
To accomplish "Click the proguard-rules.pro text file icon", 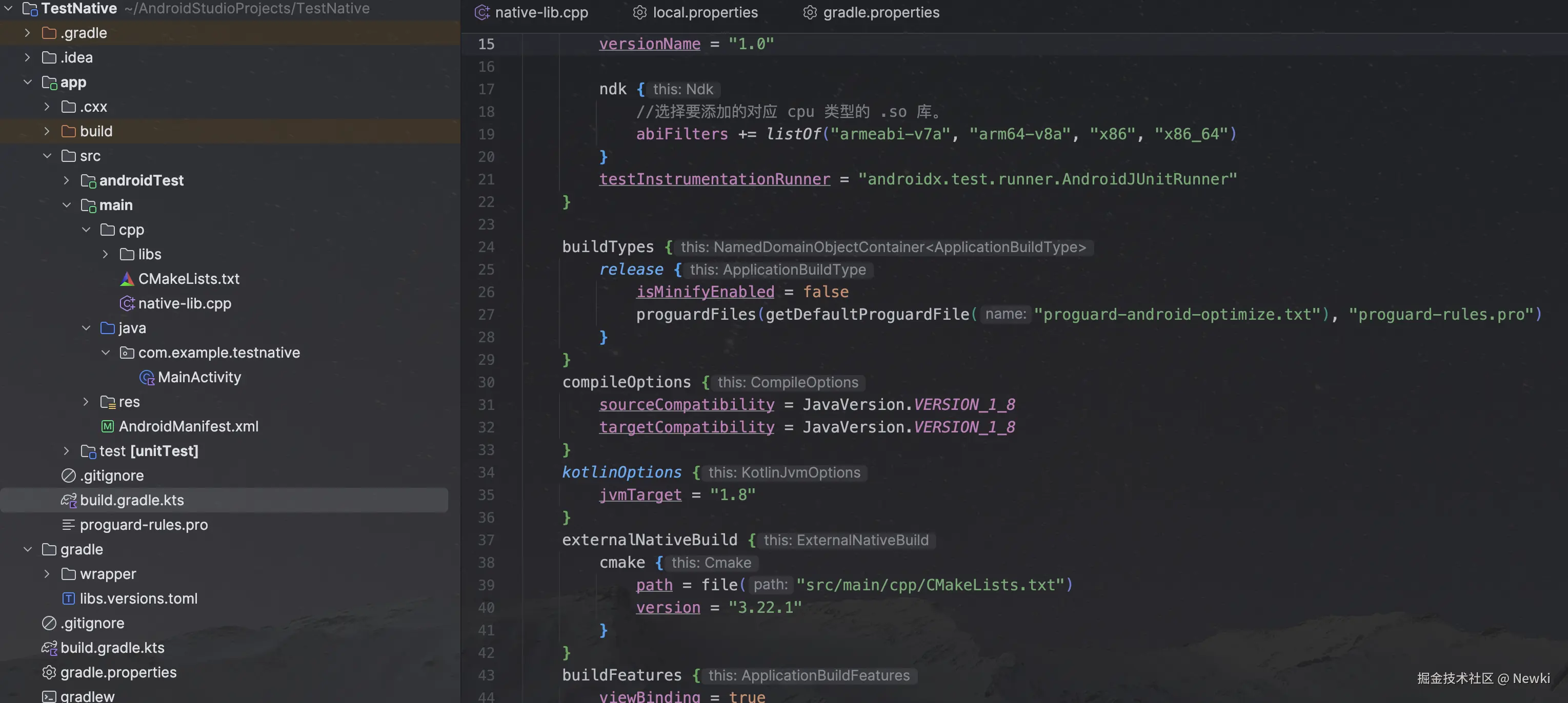I will click(x=69, y=524).
